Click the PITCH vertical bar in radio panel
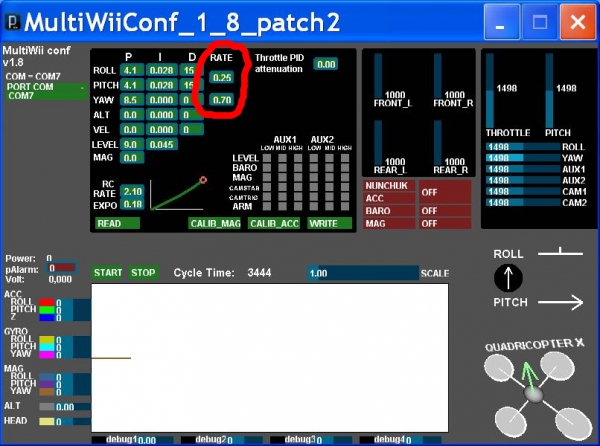 click(549, 91)
